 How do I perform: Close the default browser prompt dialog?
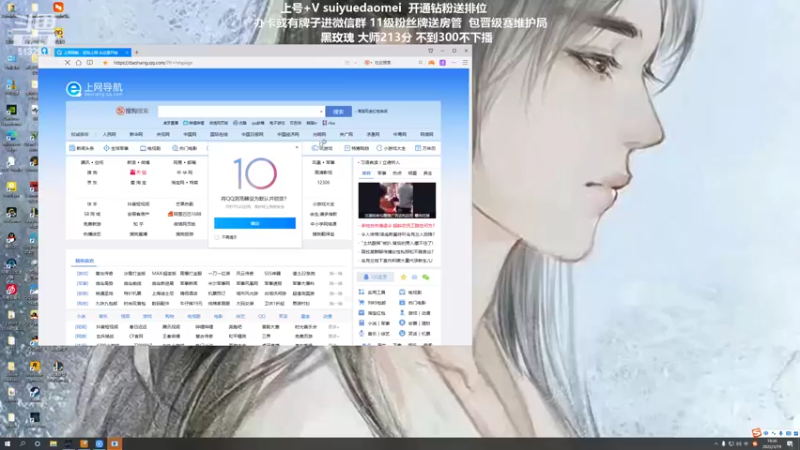pos(297,147)
